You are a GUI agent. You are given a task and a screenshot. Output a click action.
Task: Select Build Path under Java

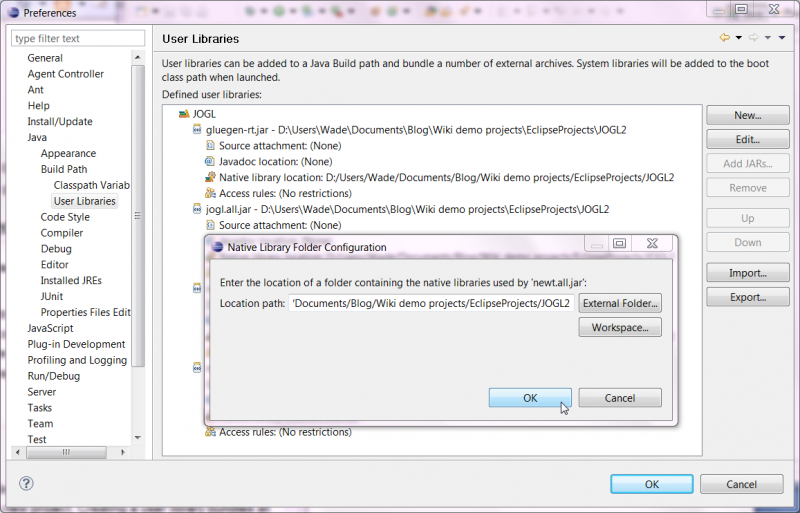(x=64, y=169)
